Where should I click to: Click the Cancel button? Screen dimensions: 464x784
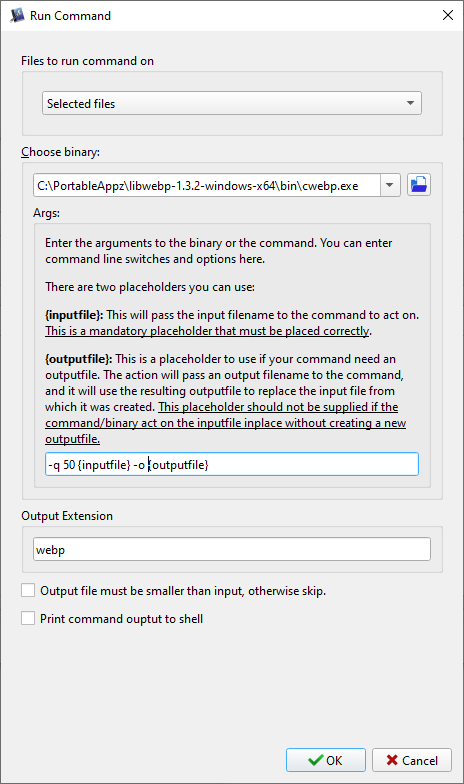tap(412, 760)
